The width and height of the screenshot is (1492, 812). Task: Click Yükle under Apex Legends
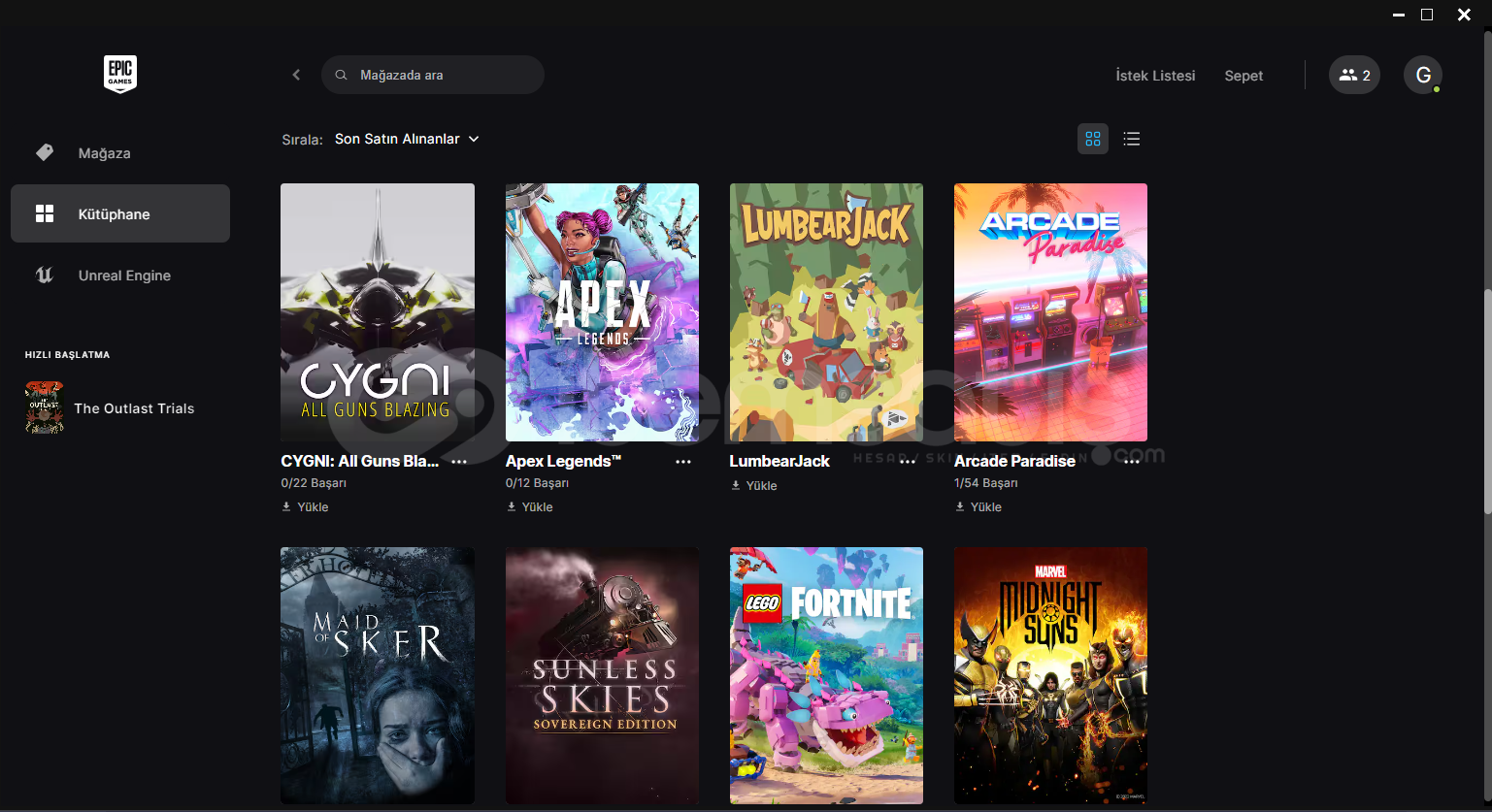(x=537, y=506)
